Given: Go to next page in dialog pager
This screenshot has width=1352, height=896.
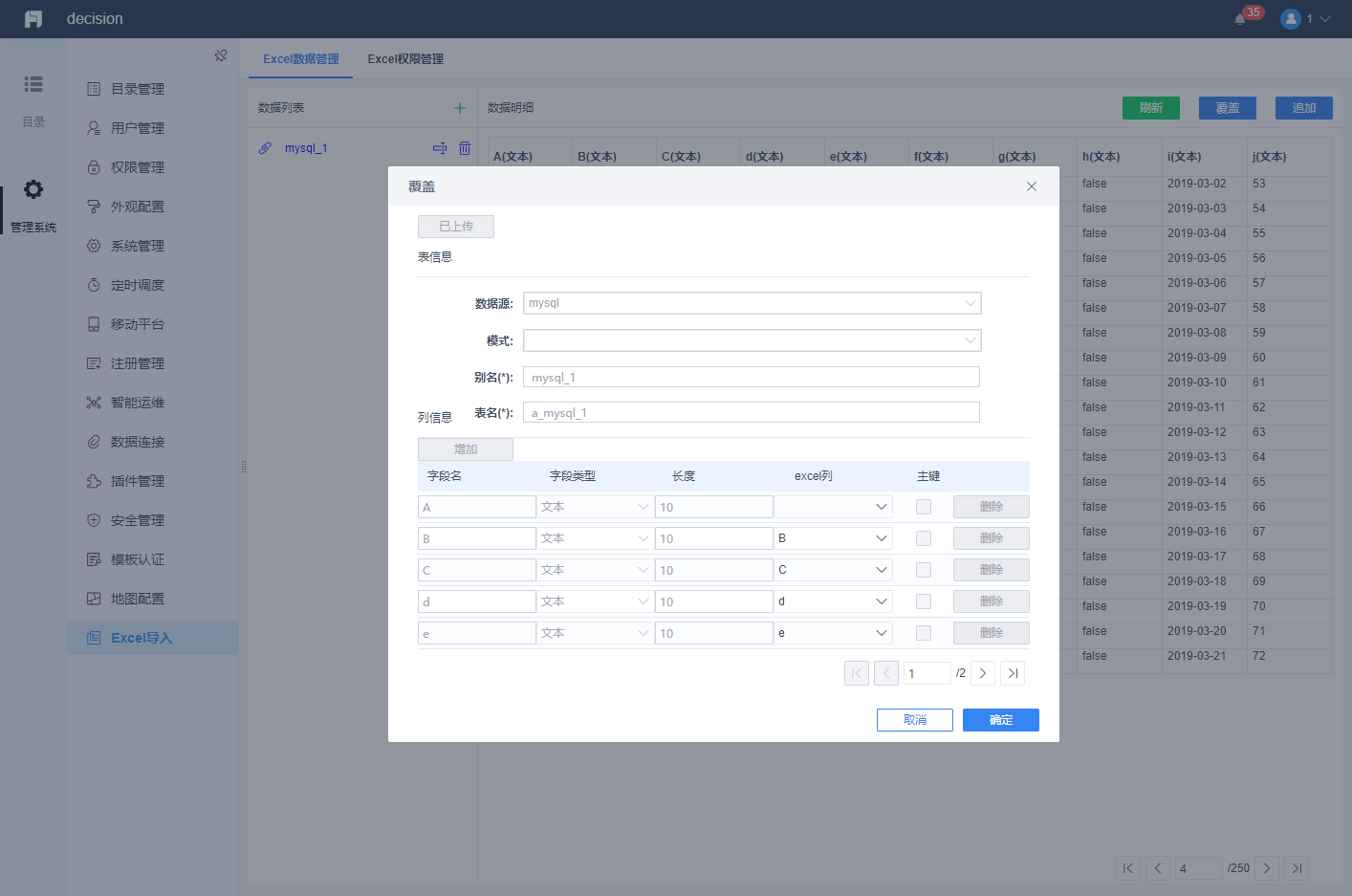Looking at the screenshot, I should pos(983,673).
